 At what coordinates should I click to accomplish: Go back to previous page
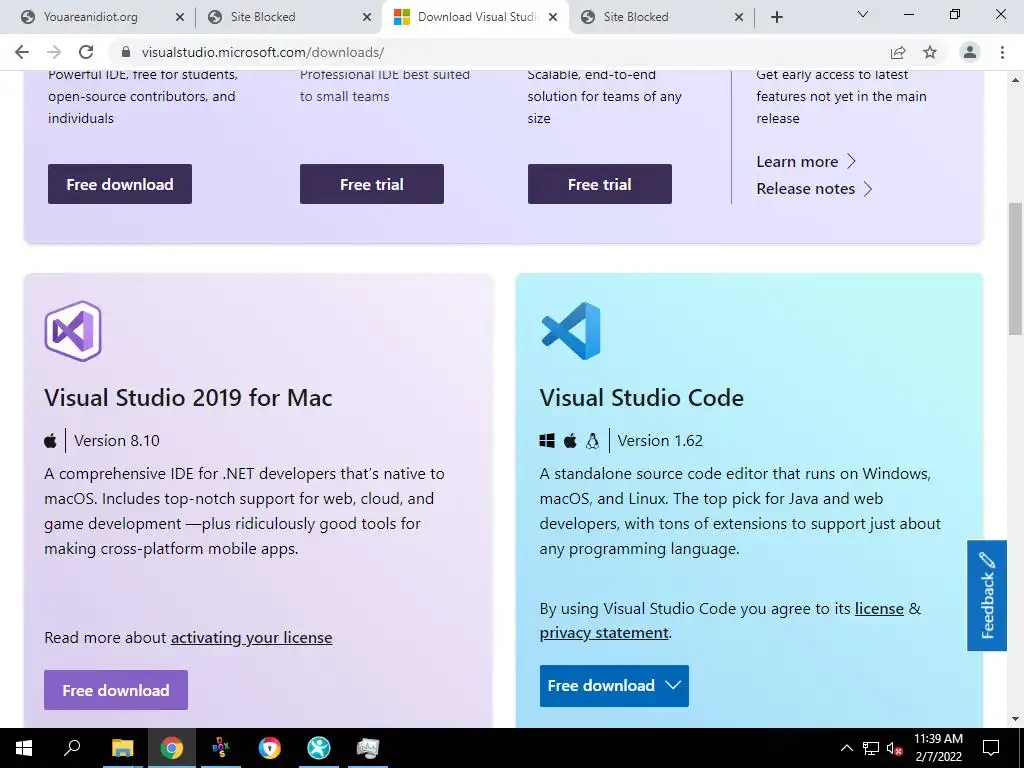pos(22,52)
